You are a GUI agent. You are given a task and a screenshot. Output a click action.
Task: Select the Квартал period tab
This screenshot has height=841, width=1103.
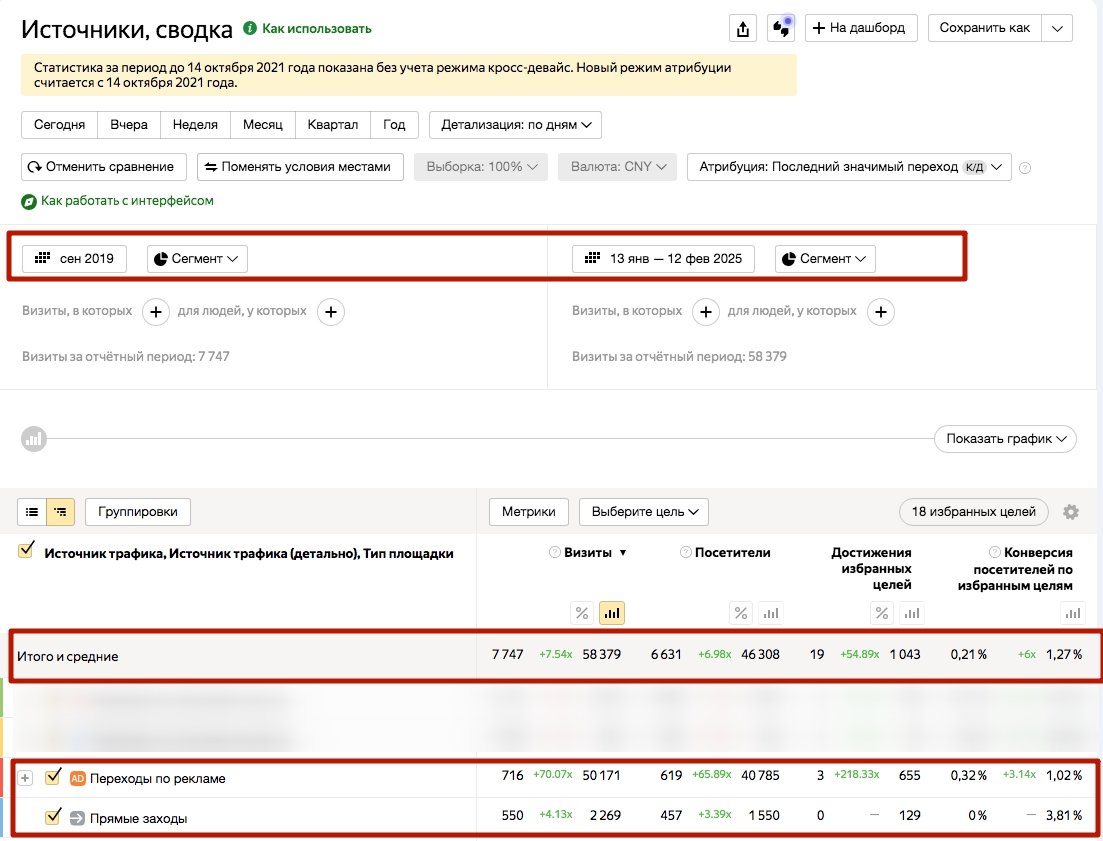point(333,125)
